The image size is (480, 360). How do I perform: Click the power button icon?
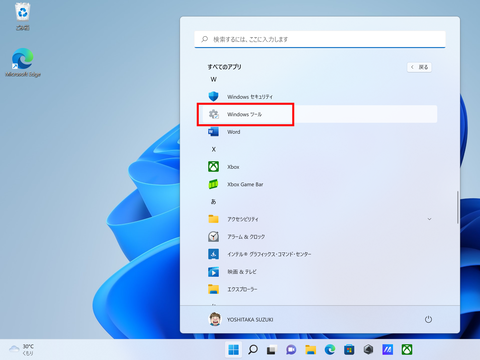tap(428, 319)
